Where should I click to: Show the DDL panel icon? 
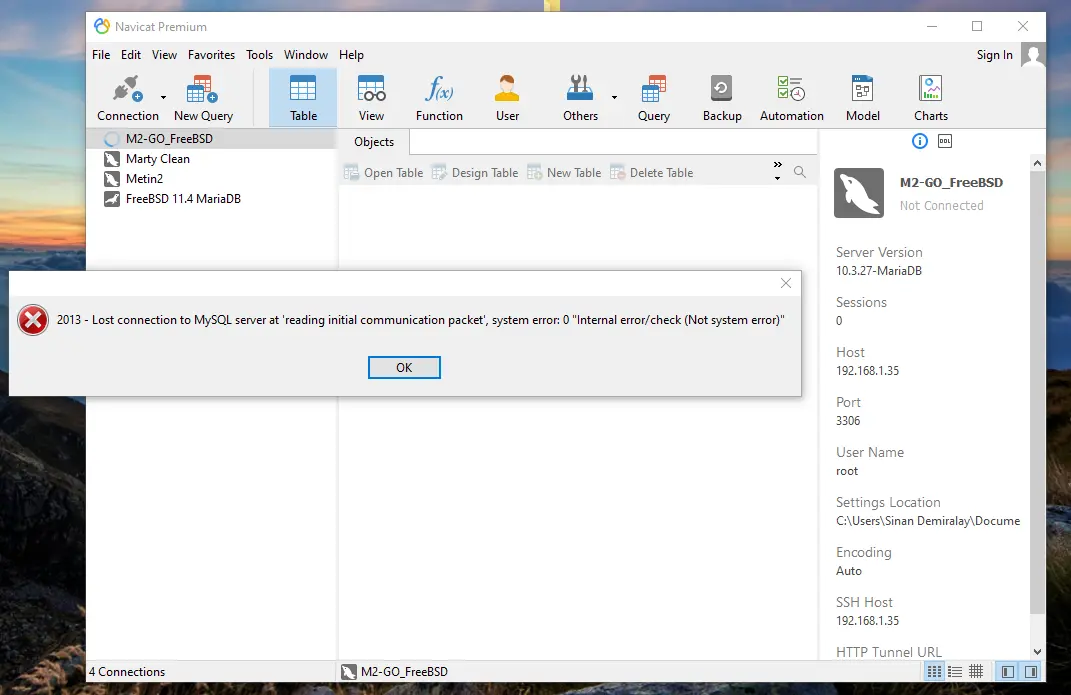click(945, 141)
